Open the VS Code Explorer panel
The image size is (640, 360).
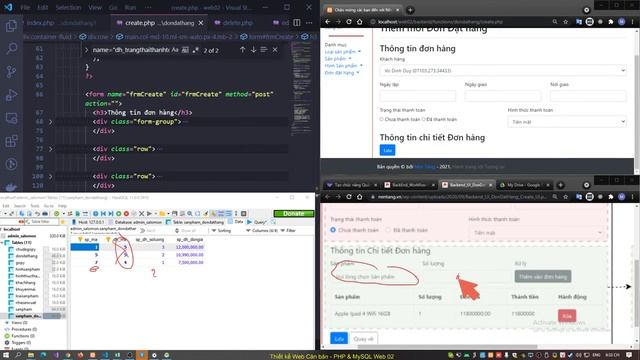11,26
